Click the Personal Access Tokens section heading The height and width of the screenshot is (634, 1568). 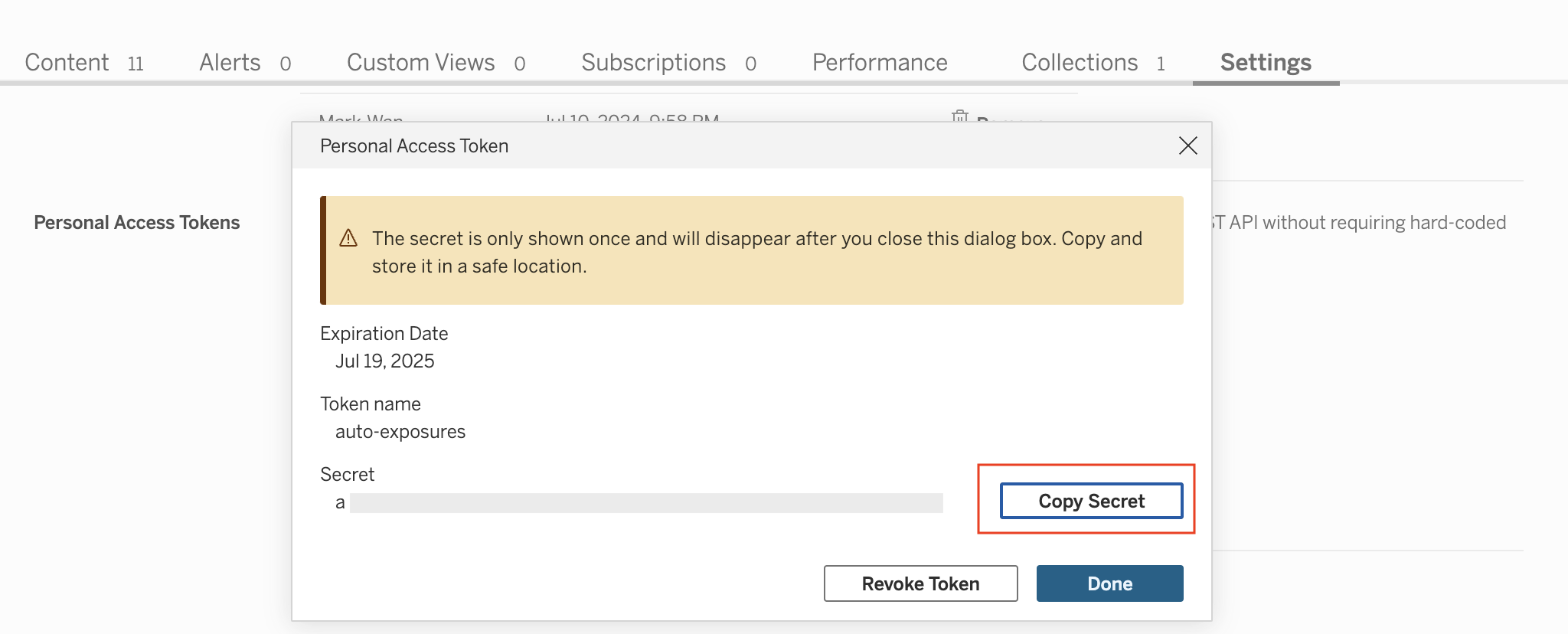(137, 223)
